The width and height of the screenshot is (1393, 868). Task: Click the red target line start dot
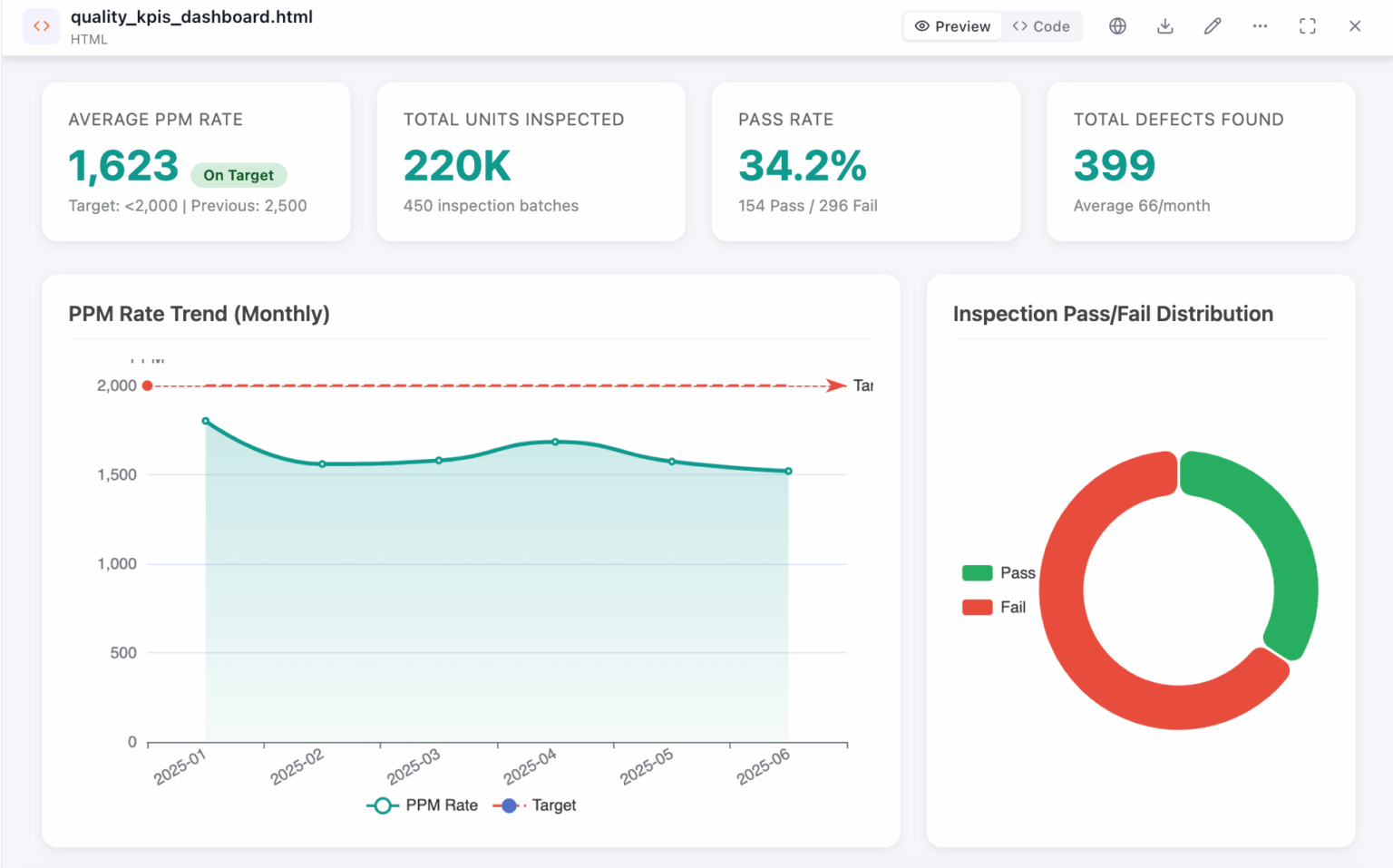coord(147,385)
